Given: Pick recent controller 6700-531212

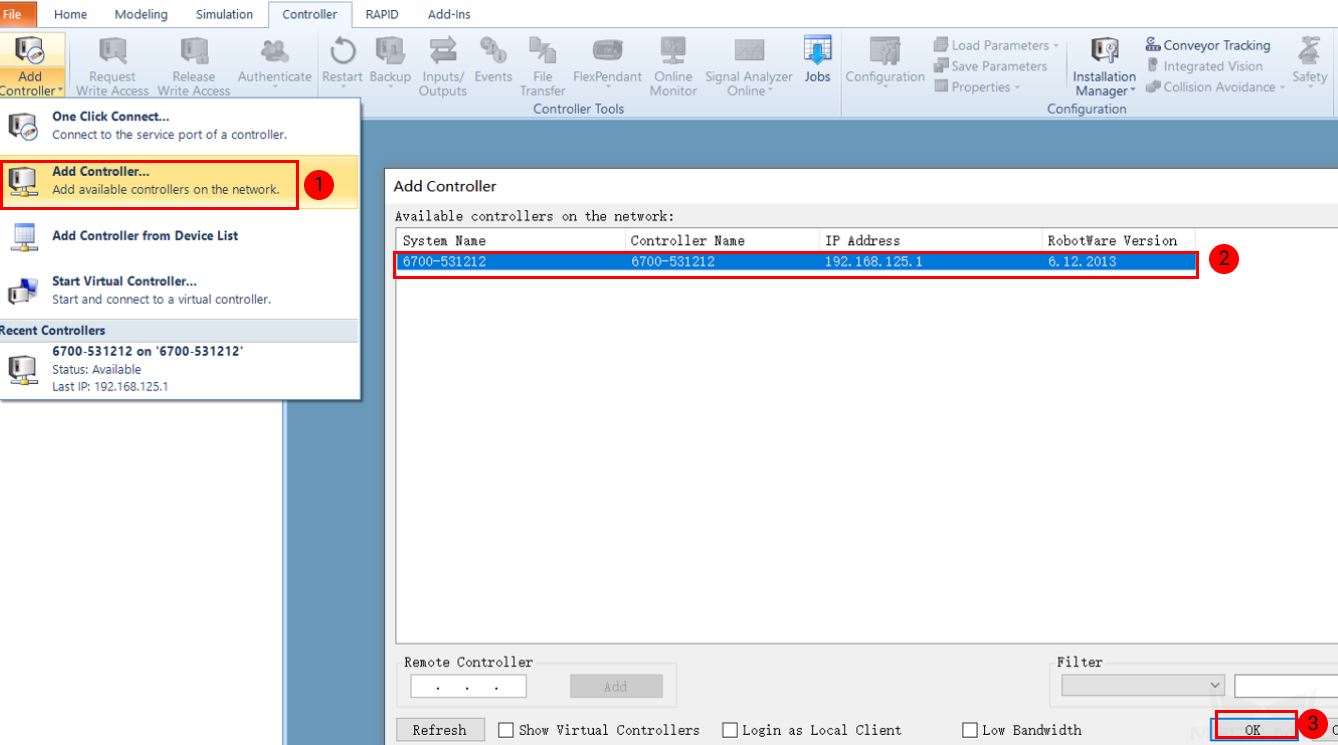Looking at the screenshot, I should tap(180, 369).
